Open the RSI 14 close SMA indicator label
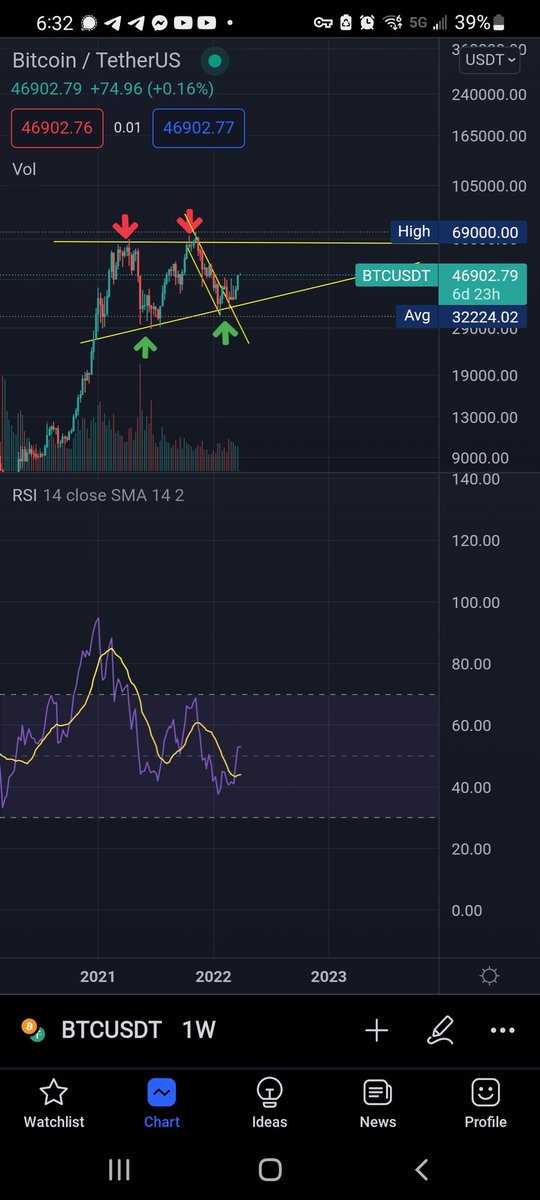The width and height of the screenshot is (540, 1200). 98,495
